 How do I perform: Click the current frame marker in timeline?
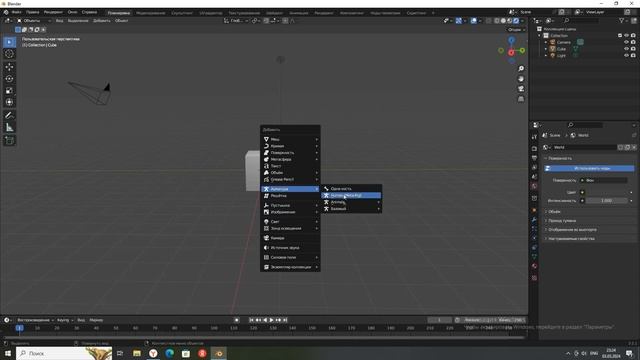coord(19,328)
